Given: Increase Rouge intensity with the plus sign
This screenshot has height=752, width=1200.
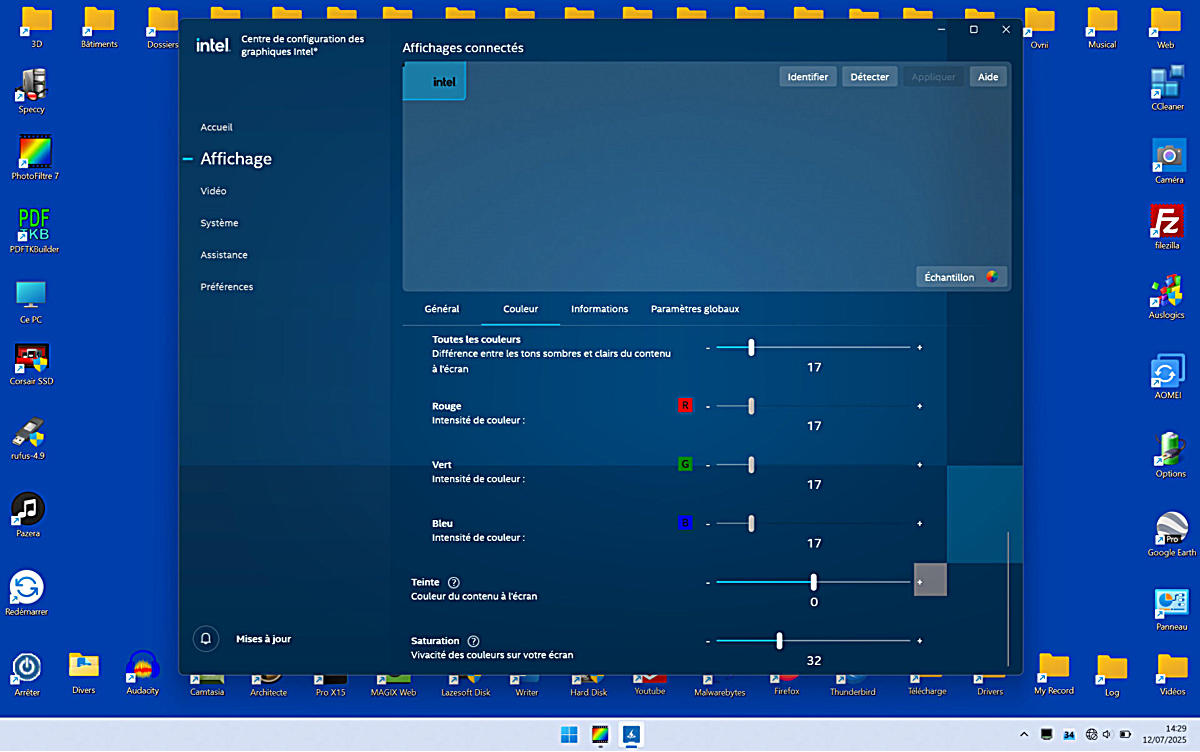Looking at the screenshot, I should [x=920, y=406].
